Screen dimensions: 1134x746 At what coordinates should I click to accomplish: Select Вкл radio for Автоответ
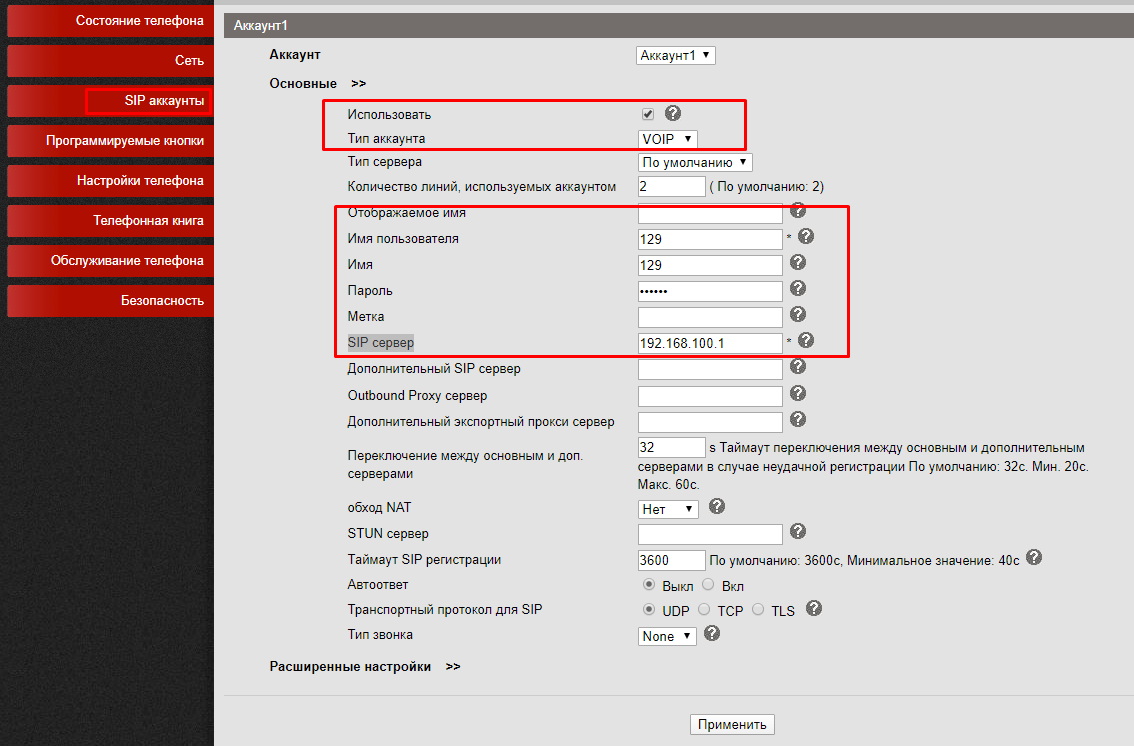point(708,585)
